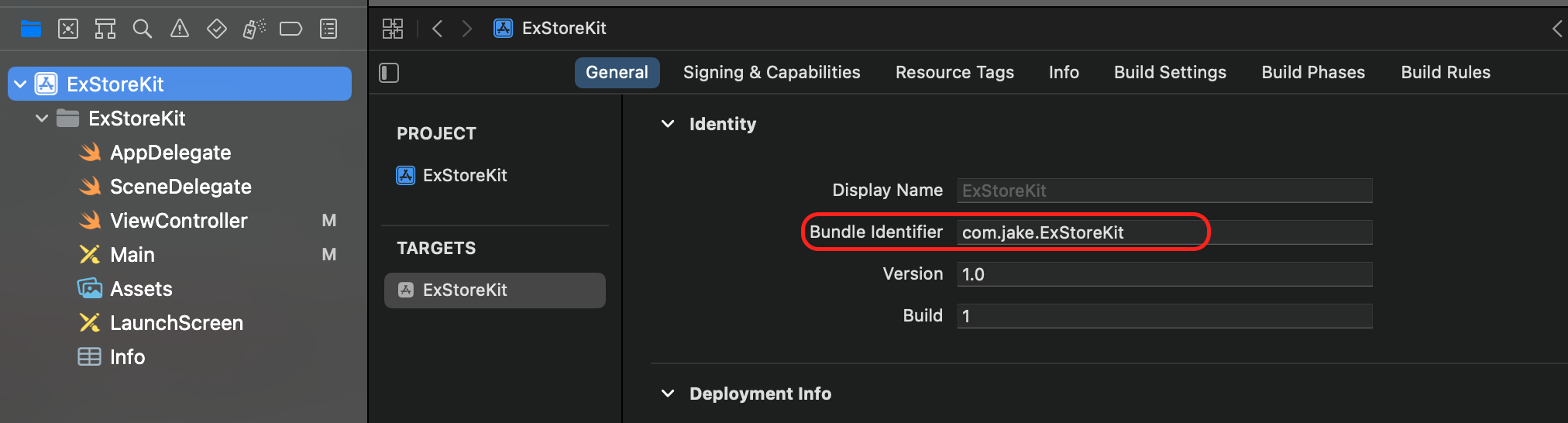The height and width of the screenshot is (423, 1568).
Task: Collapse the Identity section
Action: [x=668, y=124]
